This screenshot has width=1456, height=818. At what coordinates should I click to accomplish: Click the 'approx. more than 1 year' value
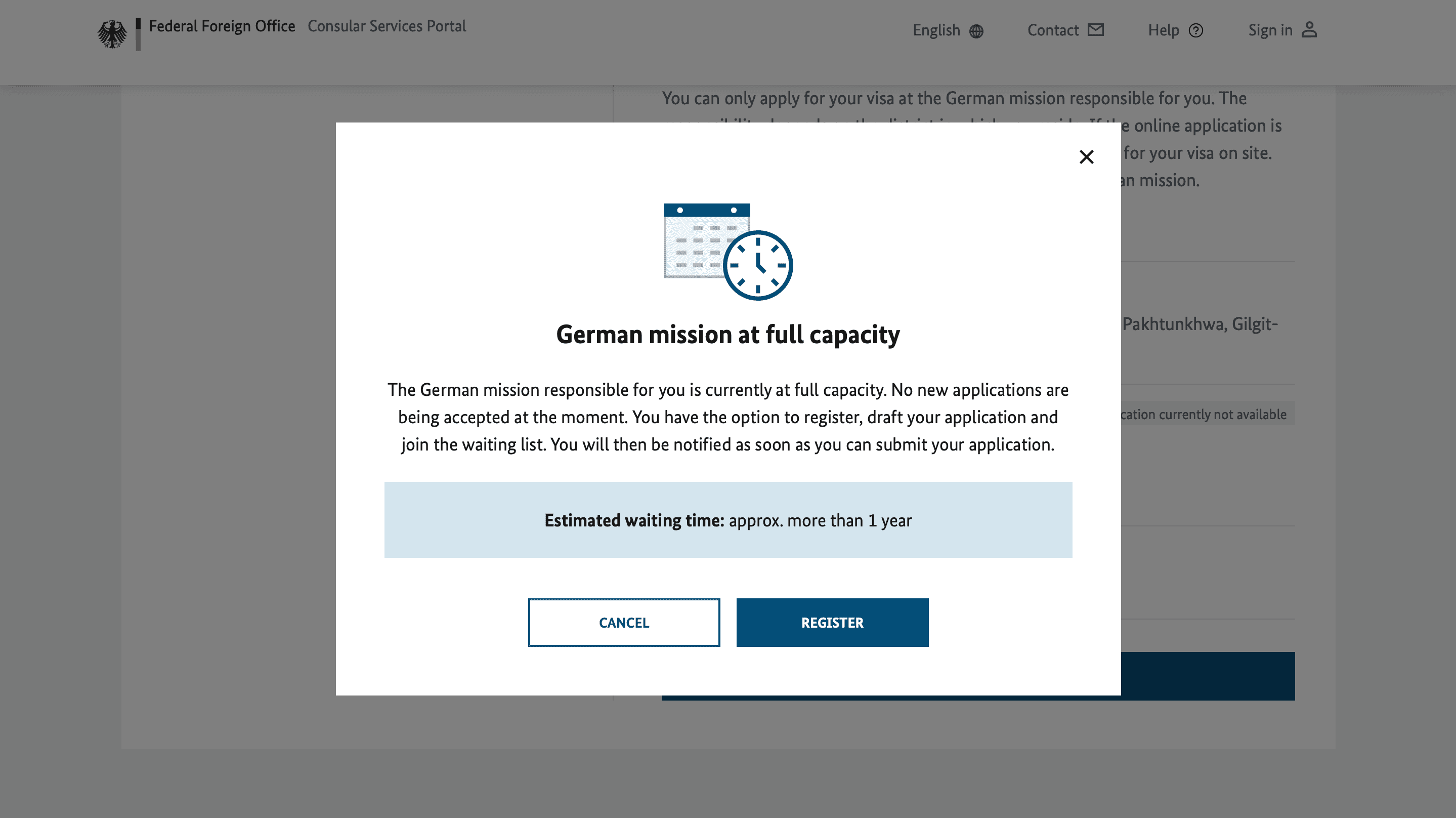point(820,520)
